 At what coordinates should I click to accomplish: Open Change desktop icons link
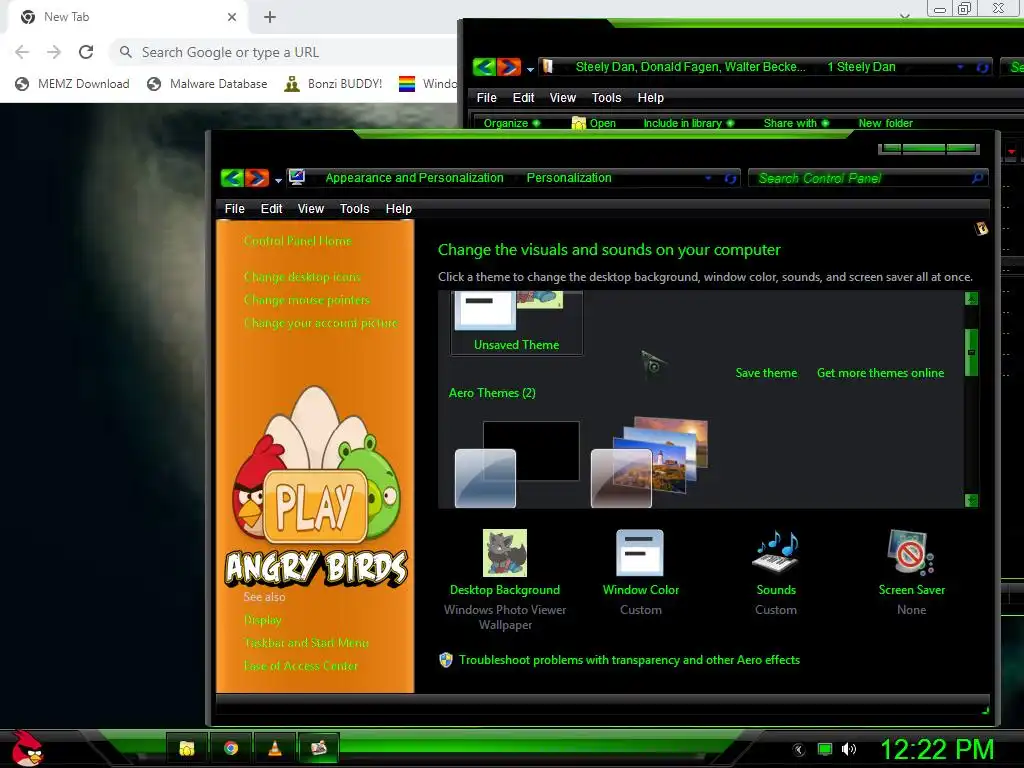coord(302,277)
